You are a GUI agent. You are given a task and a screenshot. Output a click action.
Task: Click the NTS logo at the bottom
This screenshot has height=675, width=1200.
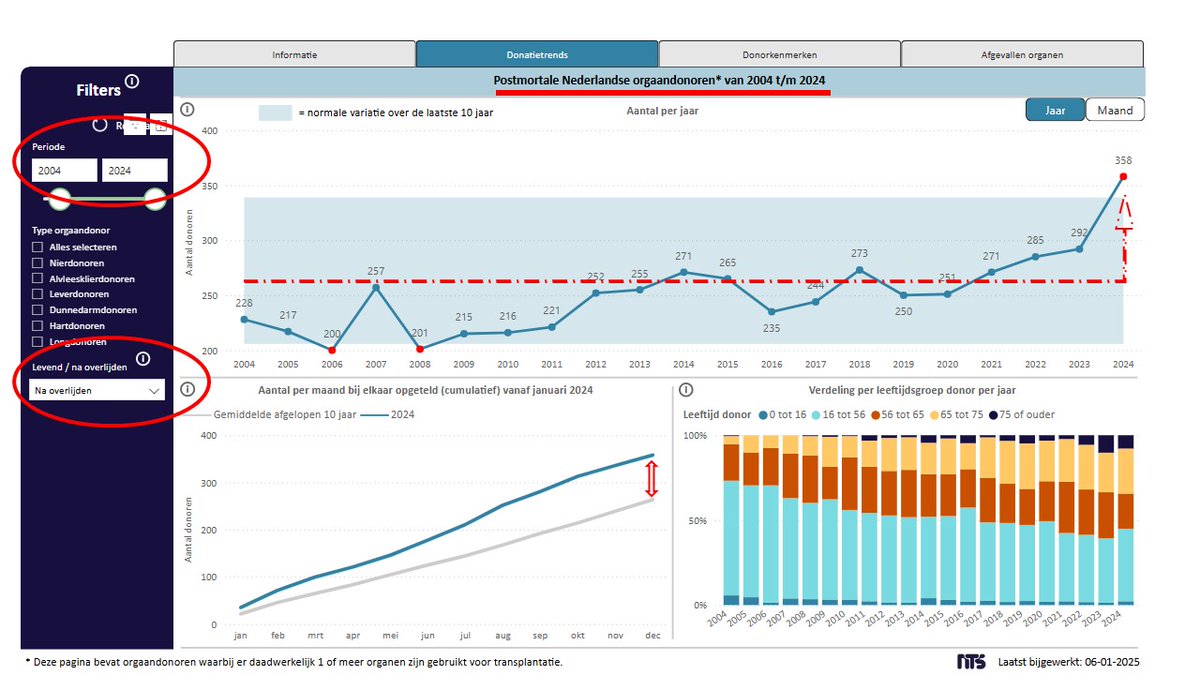[970, 662]
